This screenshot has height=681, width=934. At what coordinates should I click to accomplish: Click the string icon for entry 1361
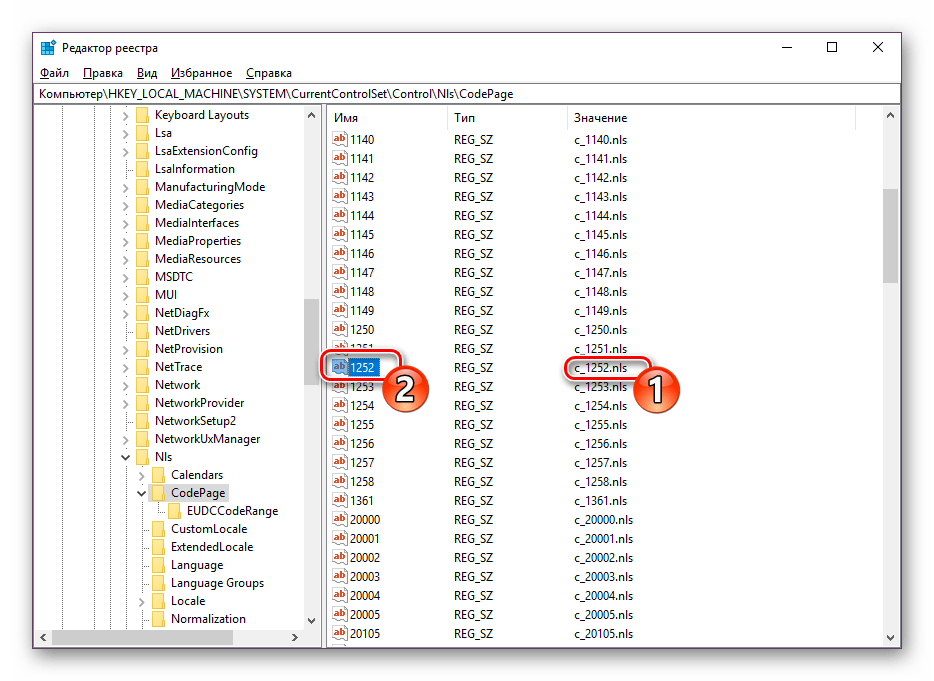click(x=339, y=501)
